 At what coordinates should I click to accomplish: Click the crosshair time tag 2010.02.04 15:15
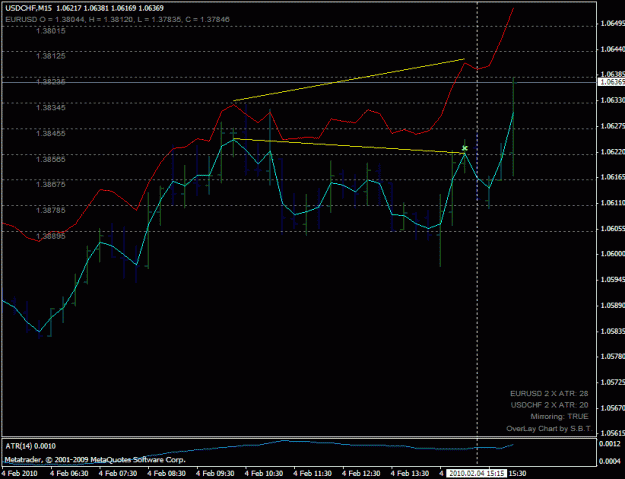pos(476,473)
